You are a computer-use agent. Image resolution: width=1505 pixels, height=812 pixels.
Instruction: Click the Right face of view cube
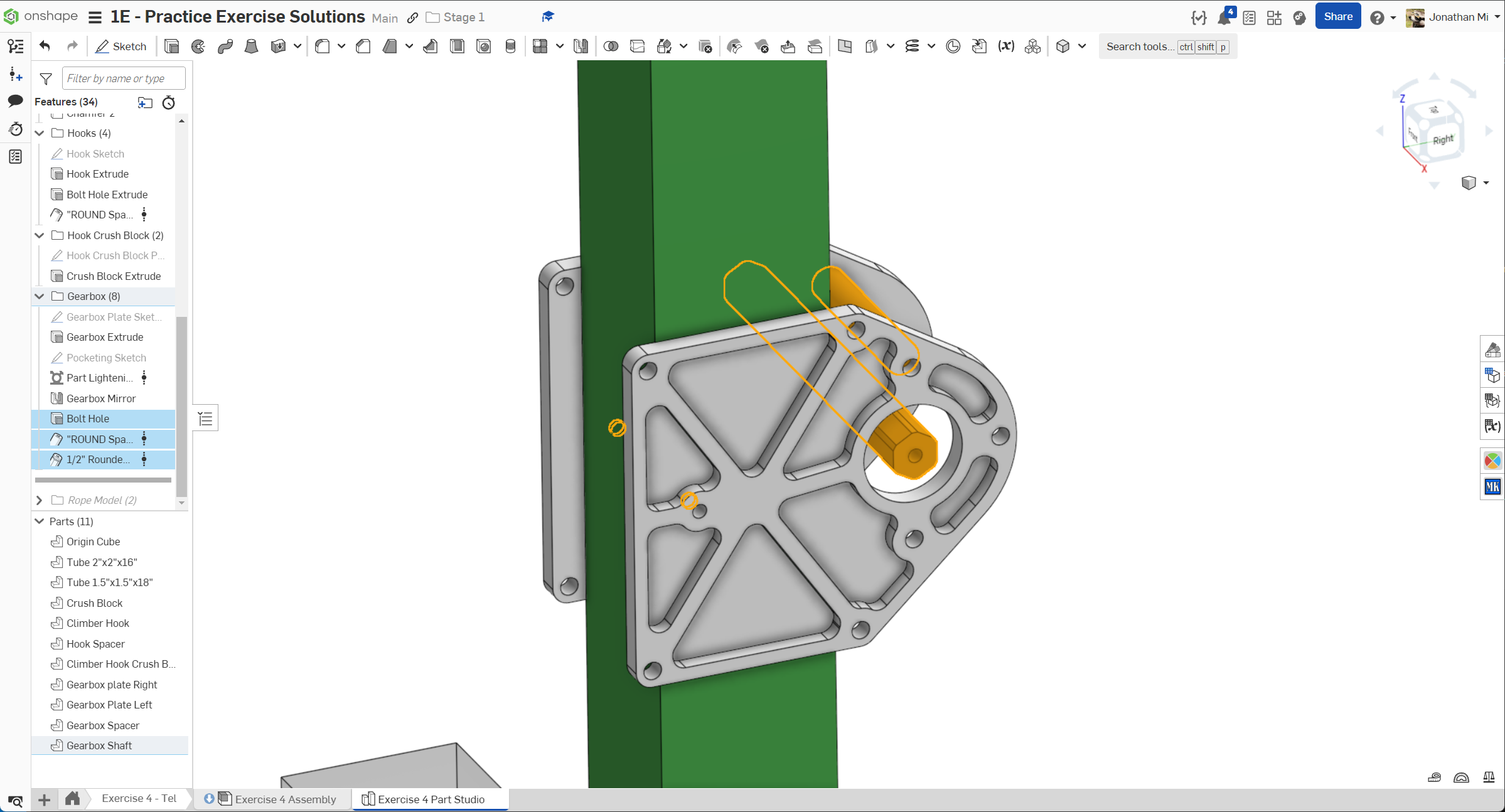click(x=1442, y=139)
